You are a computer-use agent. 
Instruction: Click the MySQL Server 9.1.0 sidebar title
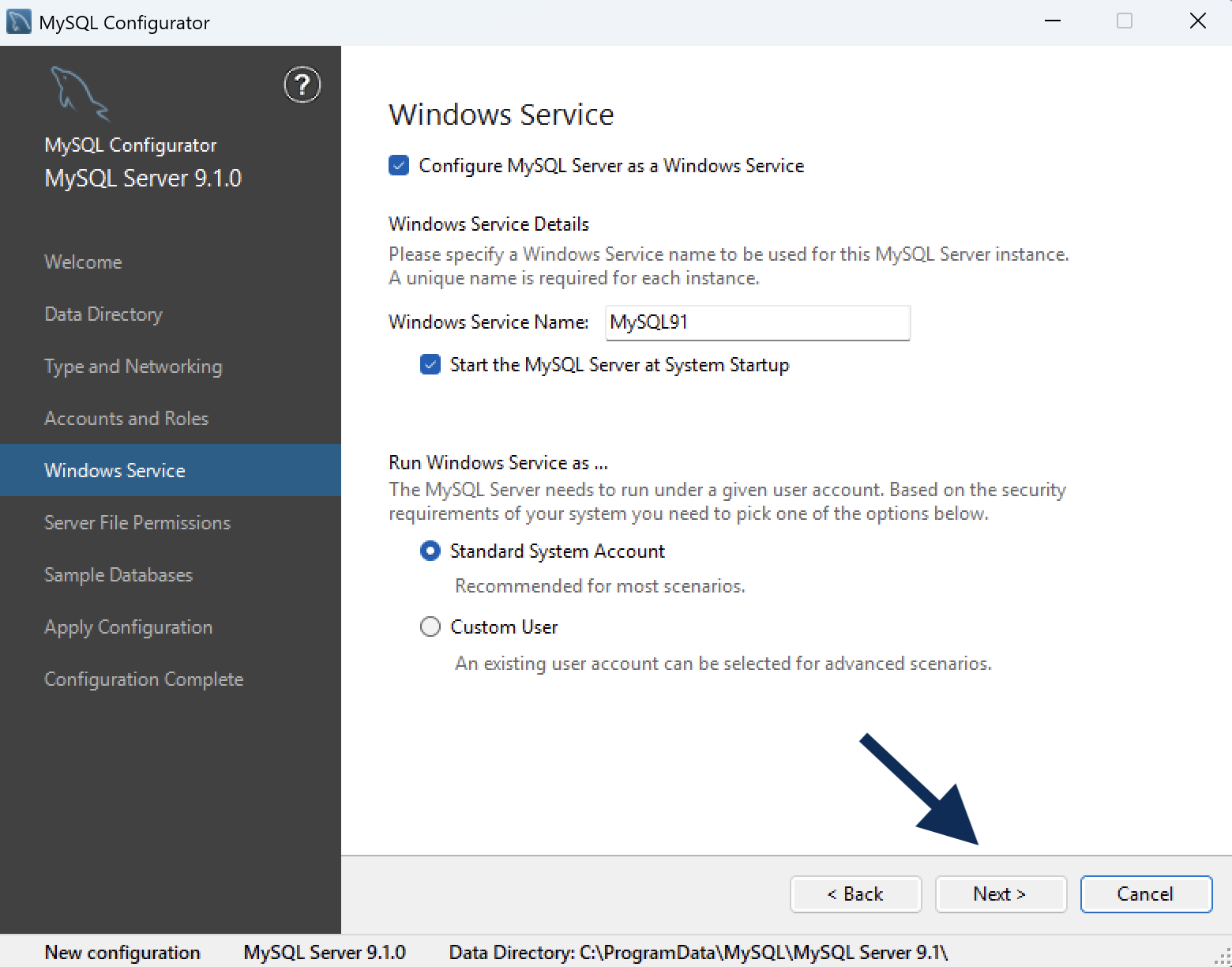[143, 179]
